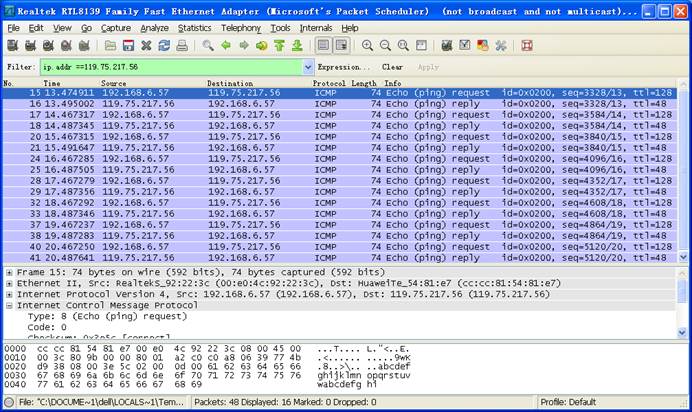Edit display filters toolbar icon

coord(465,45)
